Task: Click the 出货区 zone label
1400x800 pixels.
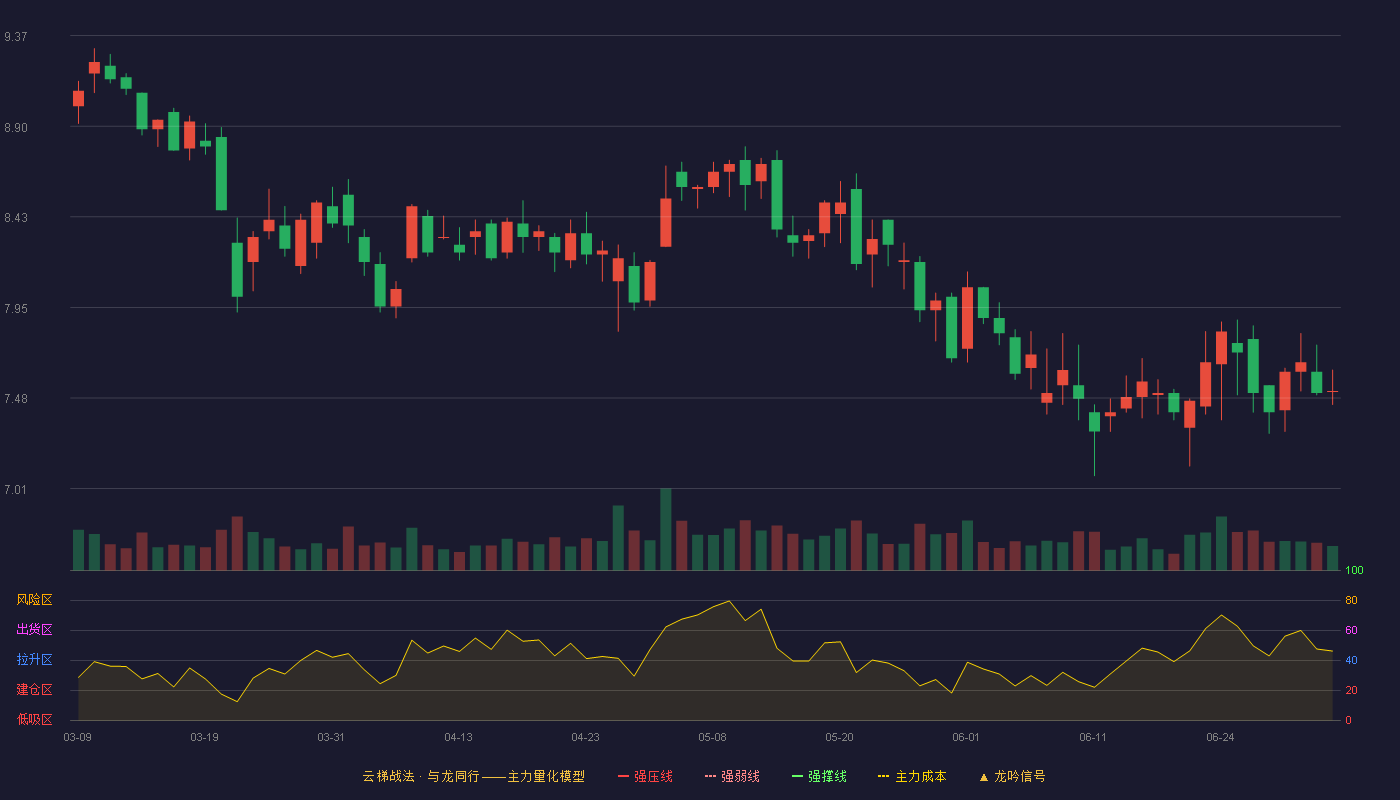Action: 34,630
